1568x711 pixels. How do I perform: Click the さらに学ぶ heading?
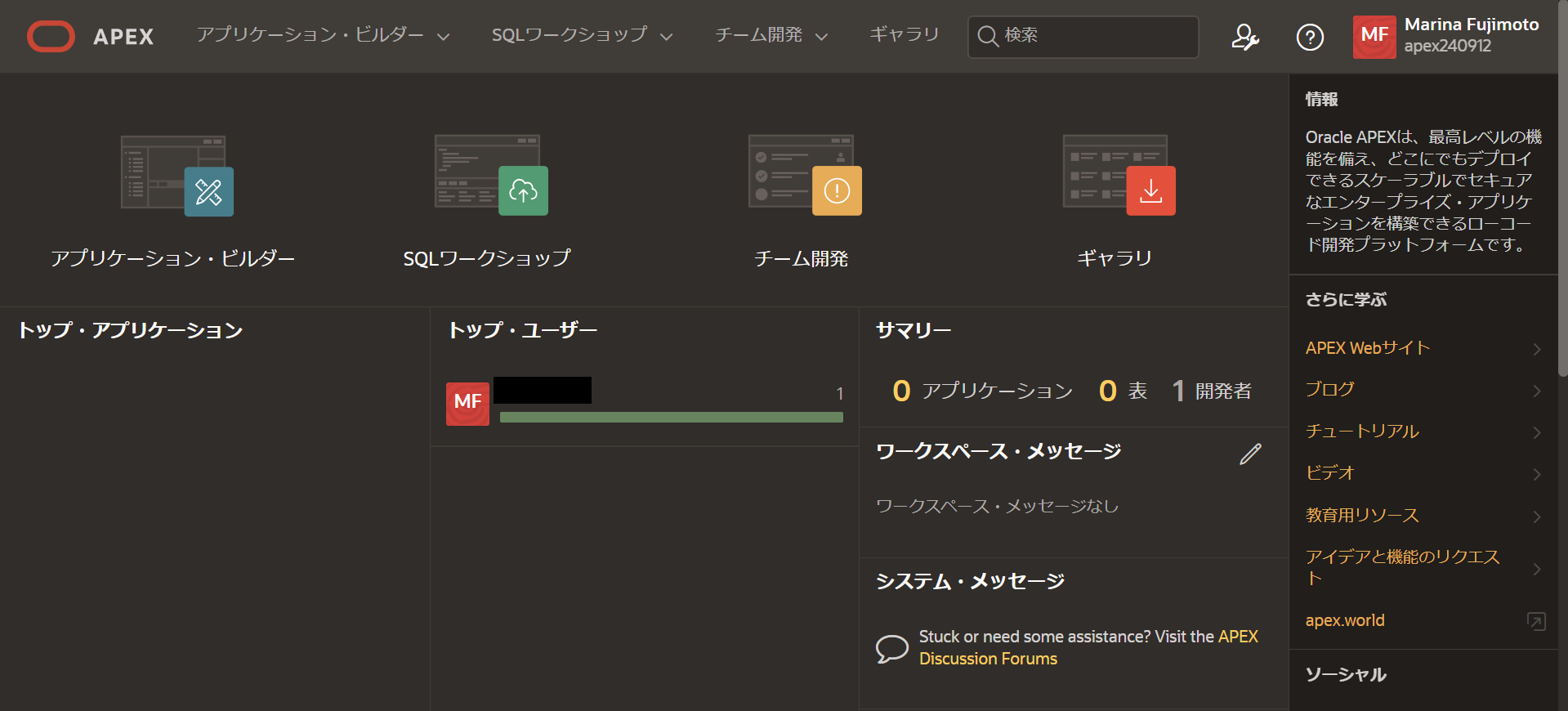click(1346, 300)
